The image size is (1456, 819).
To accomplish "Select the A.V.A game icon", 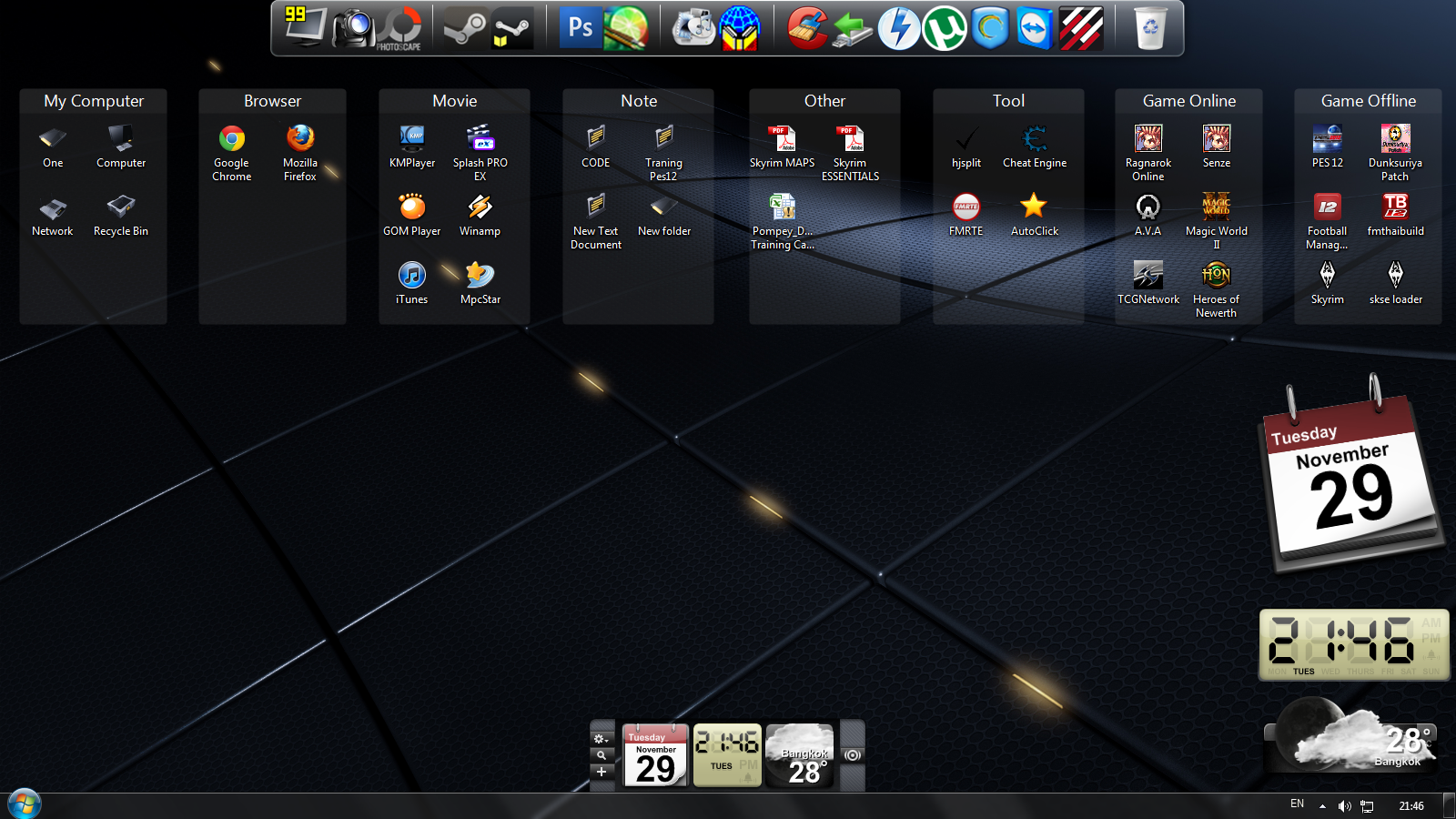I will point(1148,215).
